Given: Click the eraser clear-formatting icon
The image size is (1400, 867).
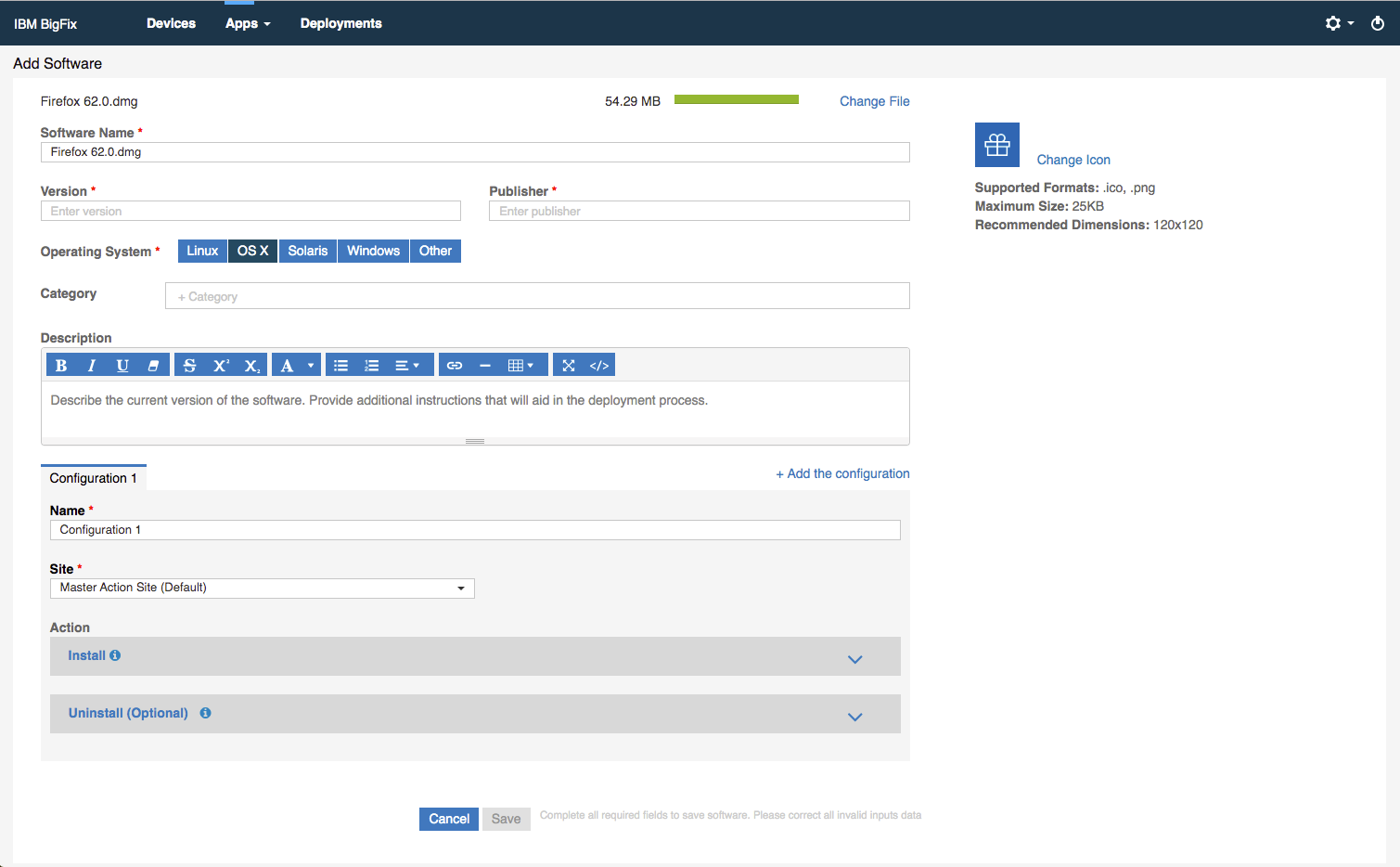Looking at the screenshot, I should 153,366.
